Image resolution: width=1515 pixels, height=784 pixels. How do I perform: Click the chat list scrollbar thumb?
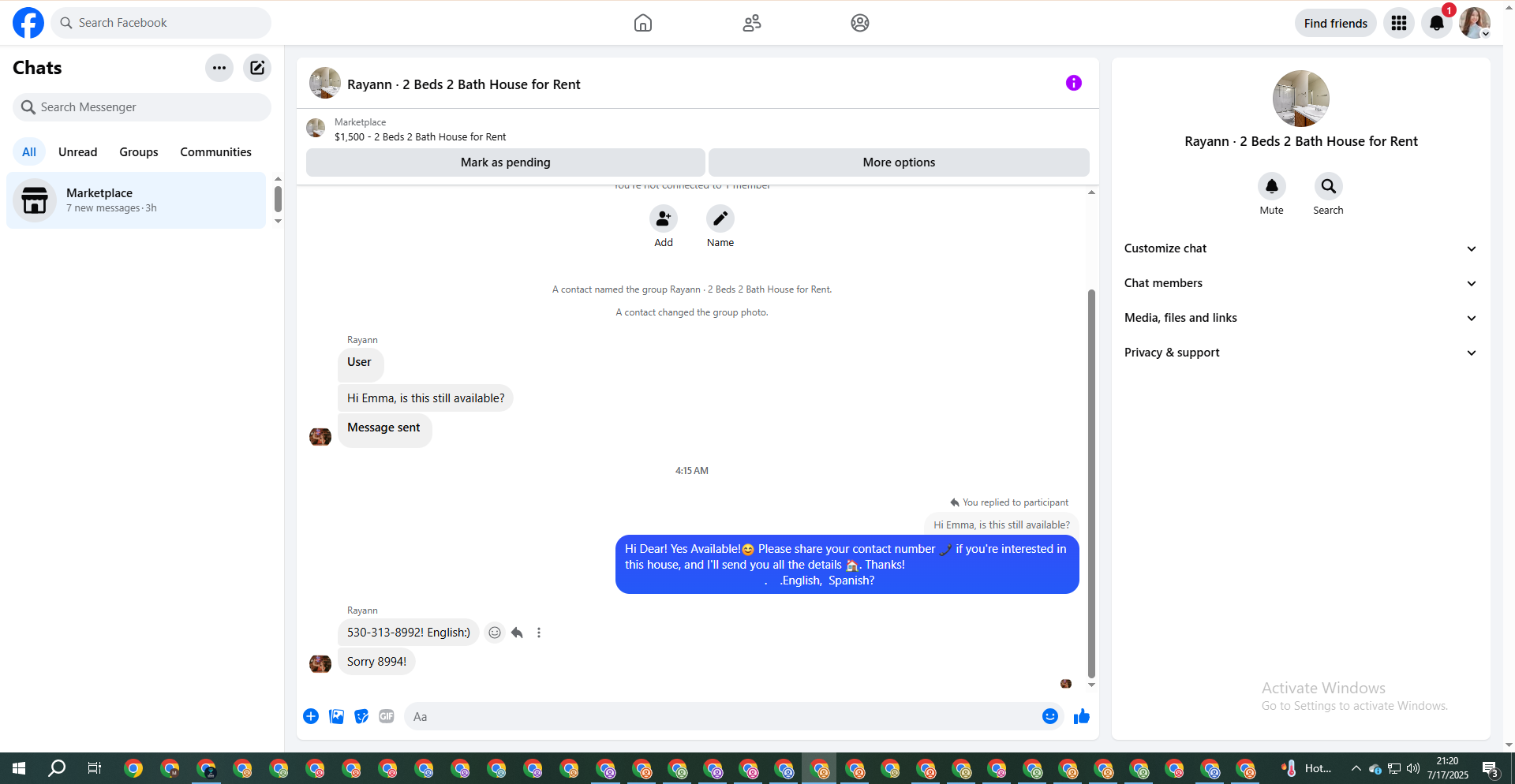click(278, 199)
